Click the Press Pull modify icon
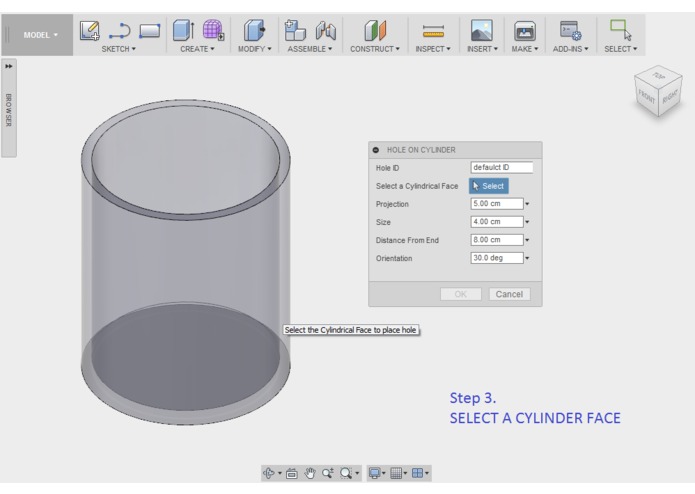The height and width of the screenshot is (494, 695). [x=254, y=31]
